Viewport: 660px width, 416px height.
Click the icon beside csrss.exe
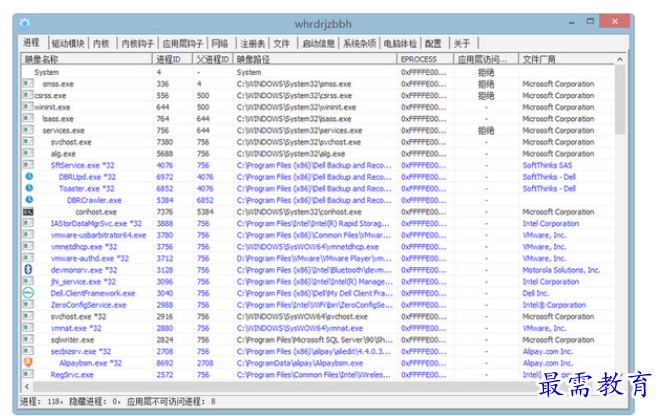click(28, 95)
